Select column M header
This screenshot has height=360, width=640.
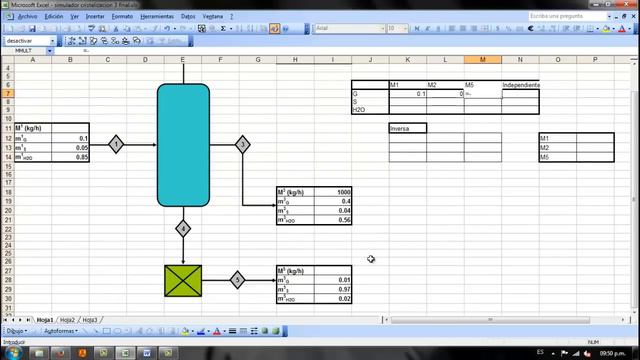[482, 60]
